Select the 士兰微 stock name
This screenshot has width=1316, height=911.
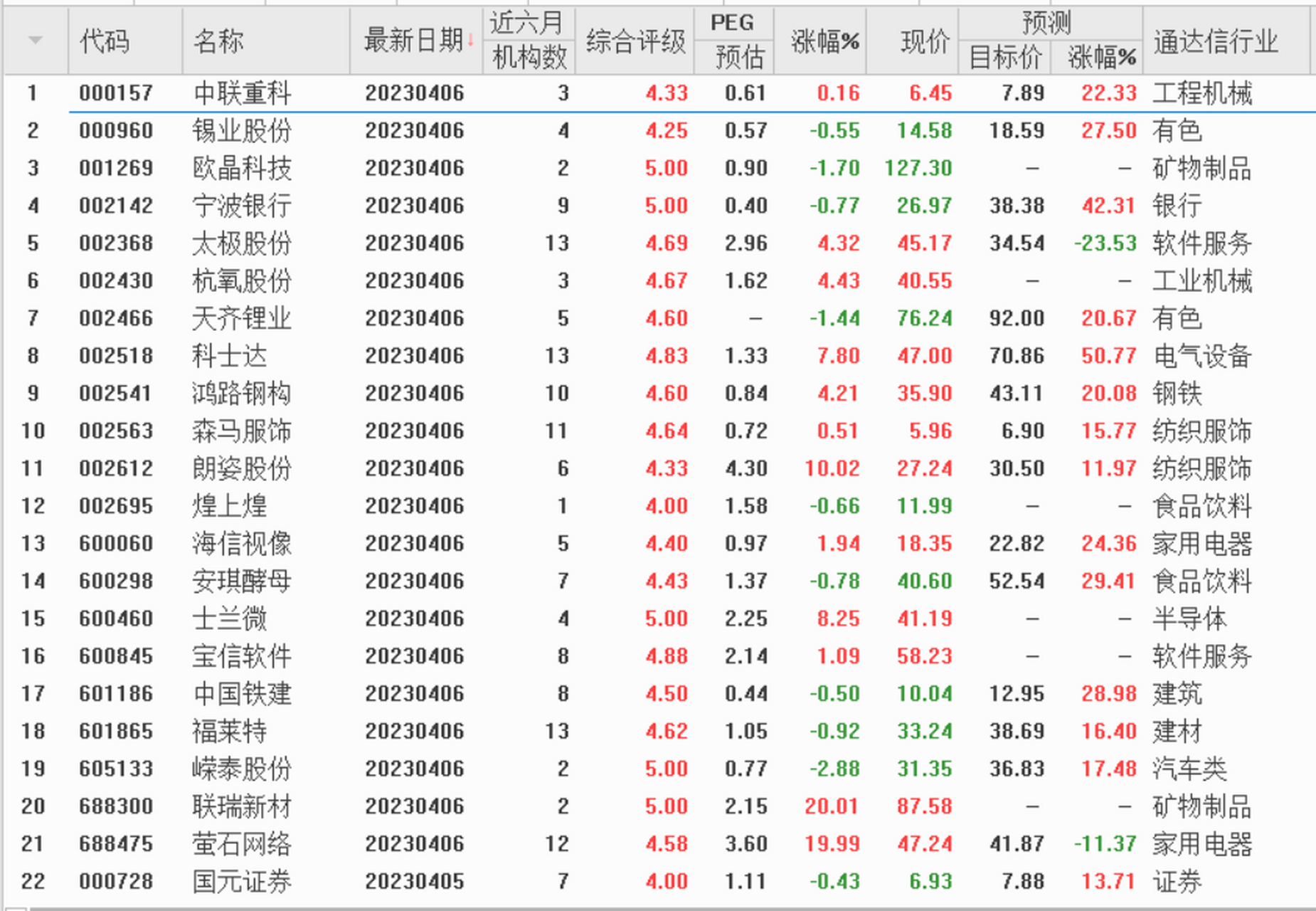229,618
